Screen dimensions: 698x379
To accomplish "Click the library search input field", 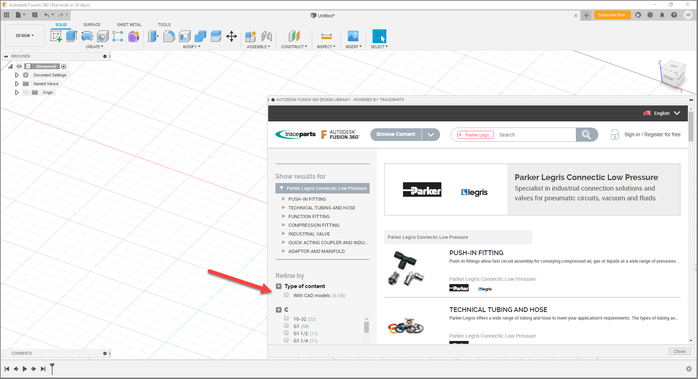I will tap(536, 134).
